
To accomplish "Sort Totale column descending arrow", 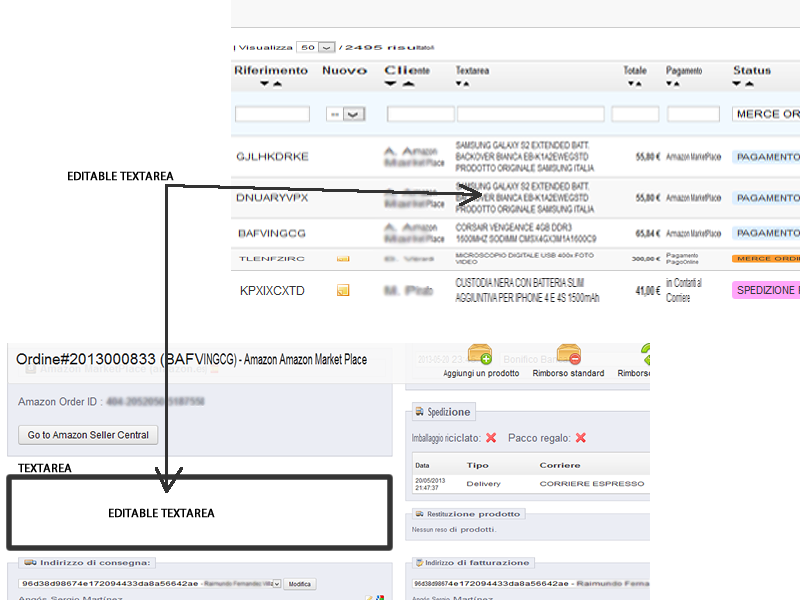I will [631, 84].
